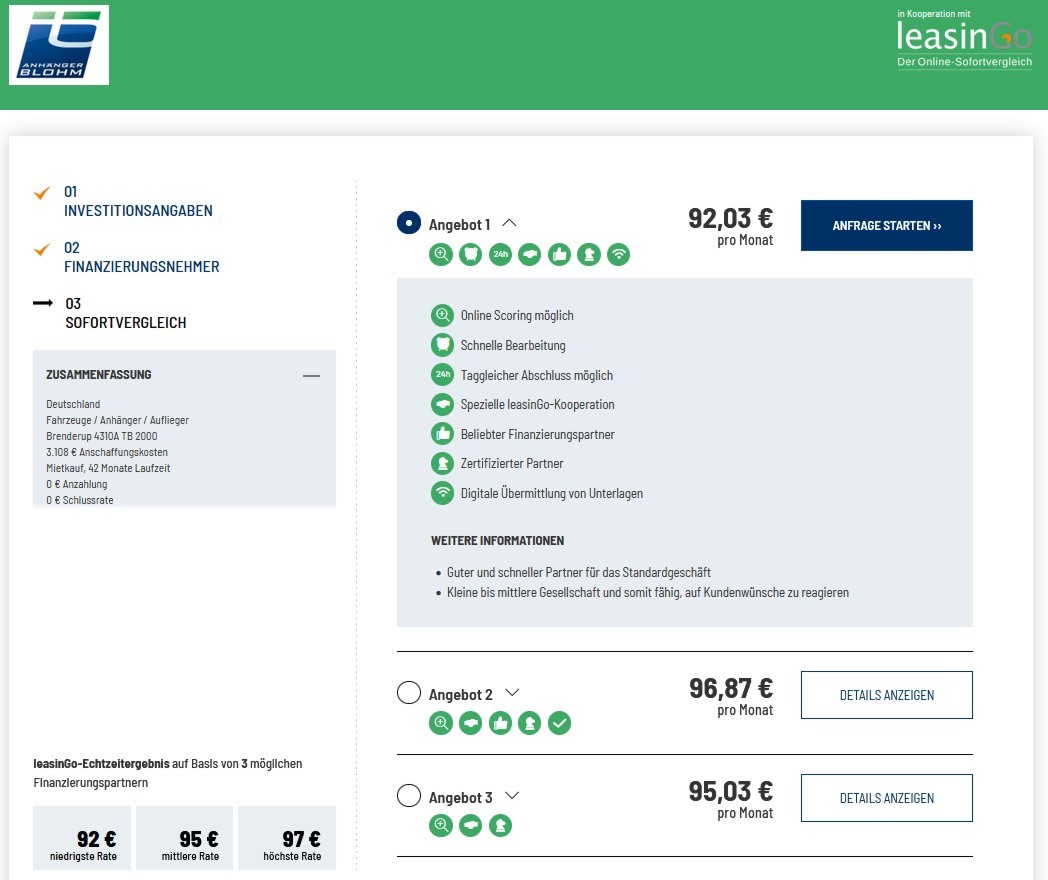This screenshot has width=1048, height=880.
Task: Click icon beside 'Online Scoring möglich' text
Action: [x=442, y=316]
